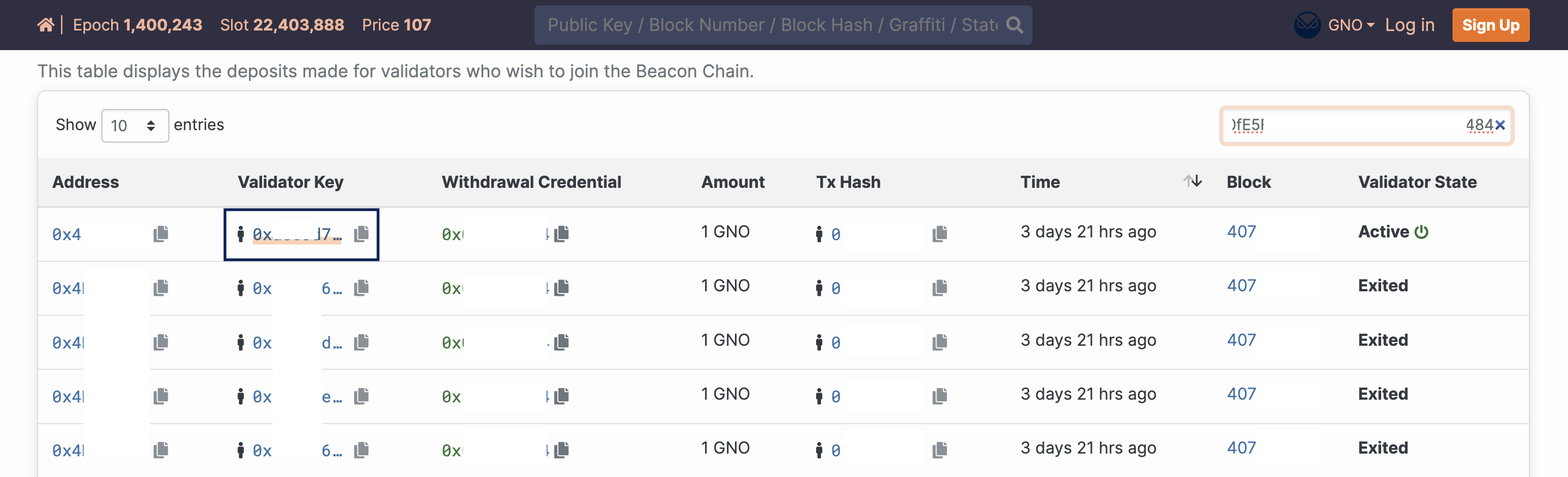Open the GNO network dropdown
This screenshot has height=477, width=1568.
pyautogui.click(x=1351, y=25)
